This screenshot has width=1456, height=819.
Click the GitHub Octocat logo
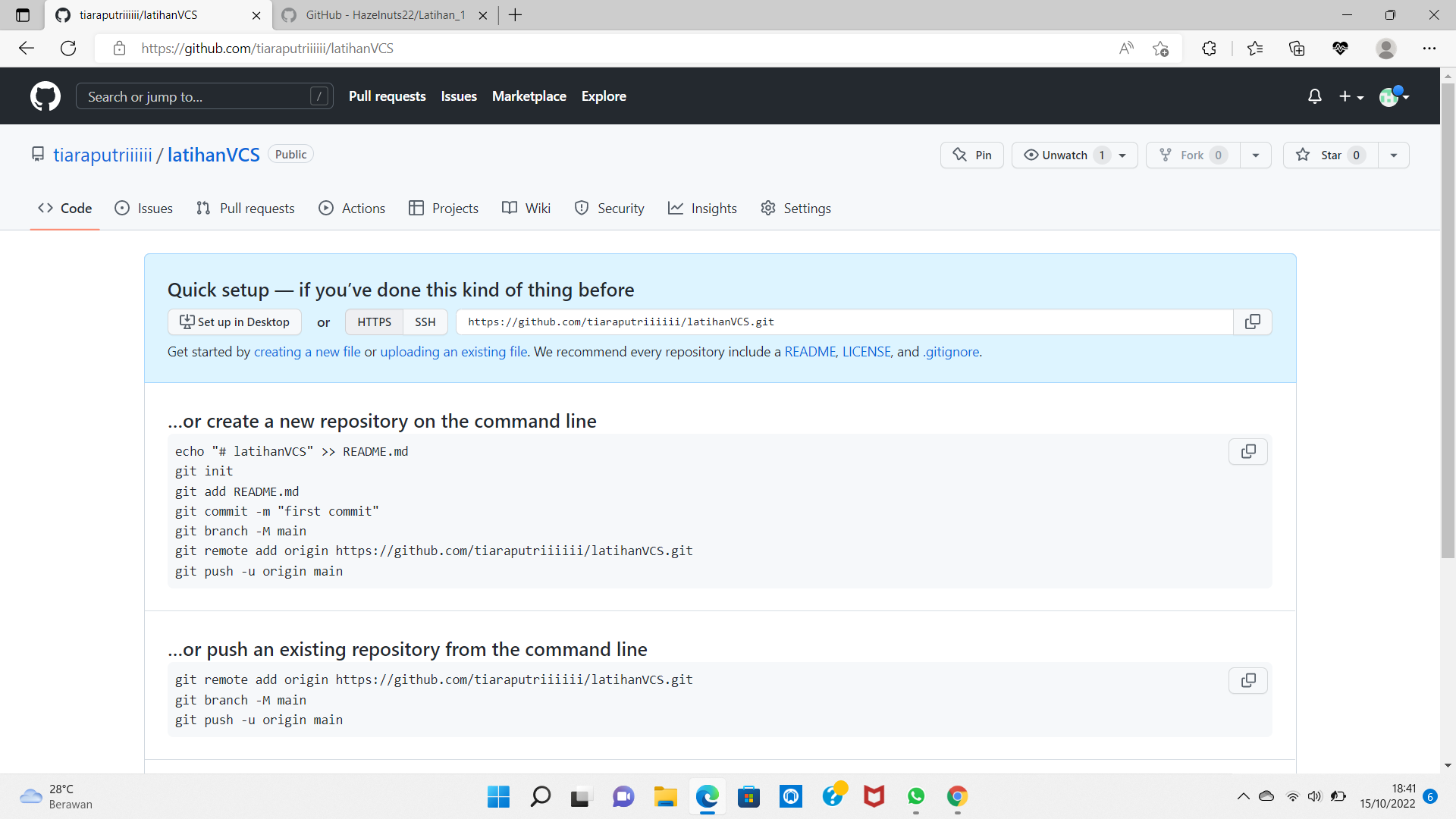click(x=45, y=96)
